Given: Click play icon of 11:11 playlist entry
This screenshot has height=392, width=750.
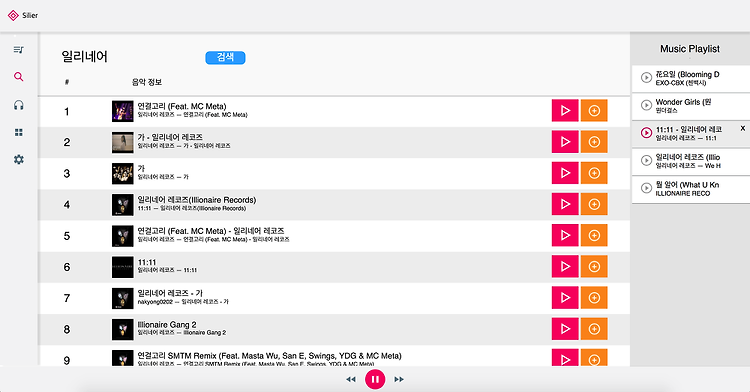Looking at the screenshot, I should [646, 133].
